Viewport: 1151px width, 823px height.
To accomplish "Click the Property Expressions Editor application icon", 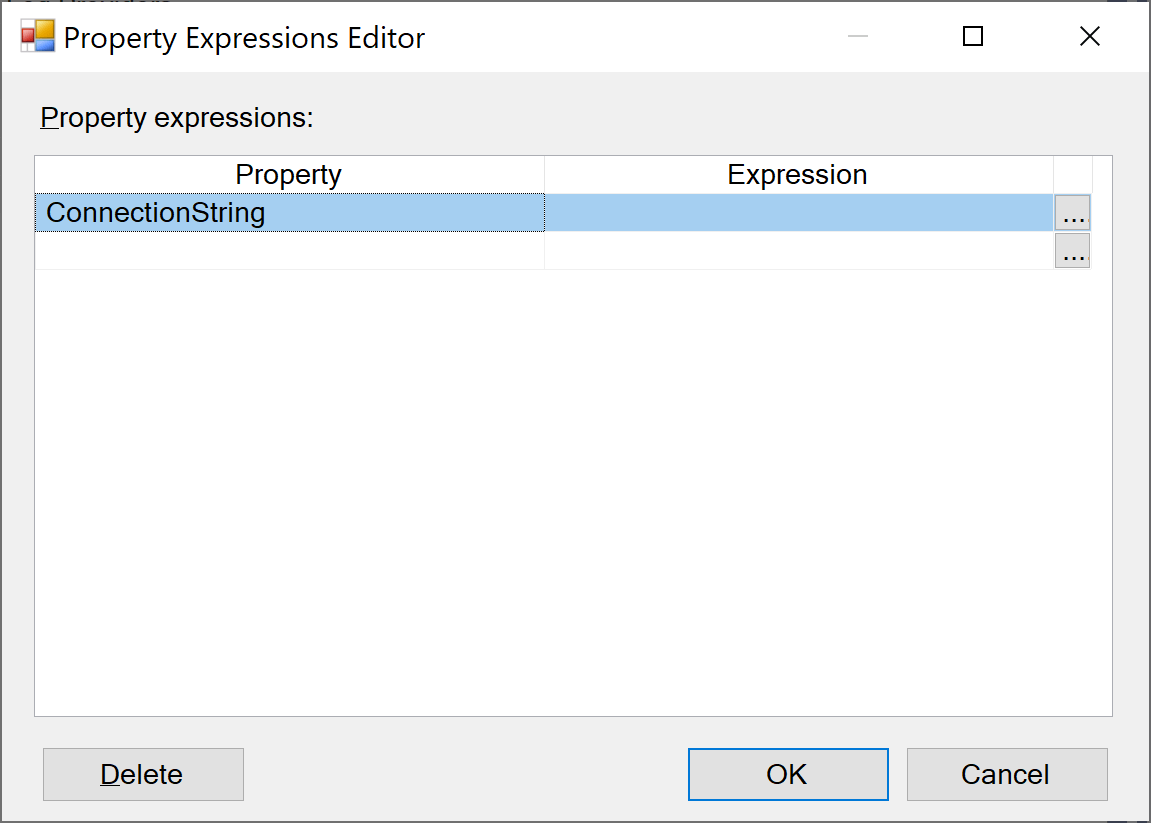I will 35,36.
